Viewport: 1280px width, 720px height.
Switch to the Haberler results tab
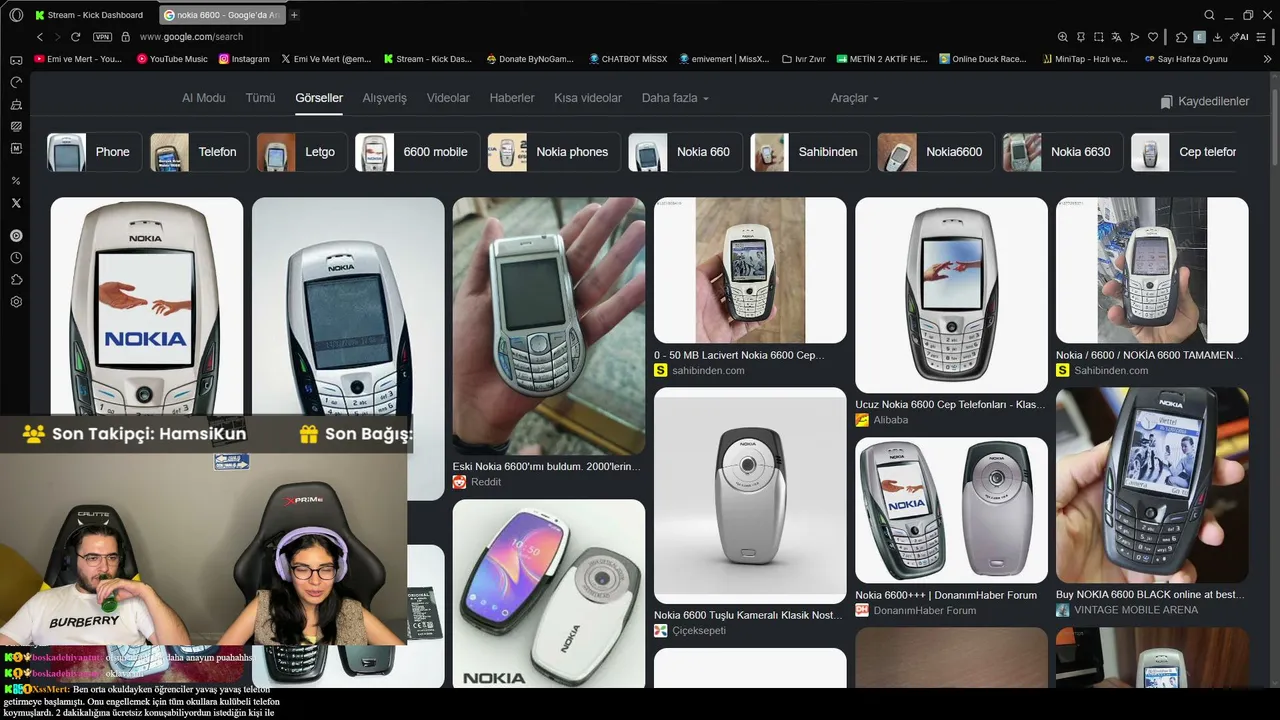(512, 98)
